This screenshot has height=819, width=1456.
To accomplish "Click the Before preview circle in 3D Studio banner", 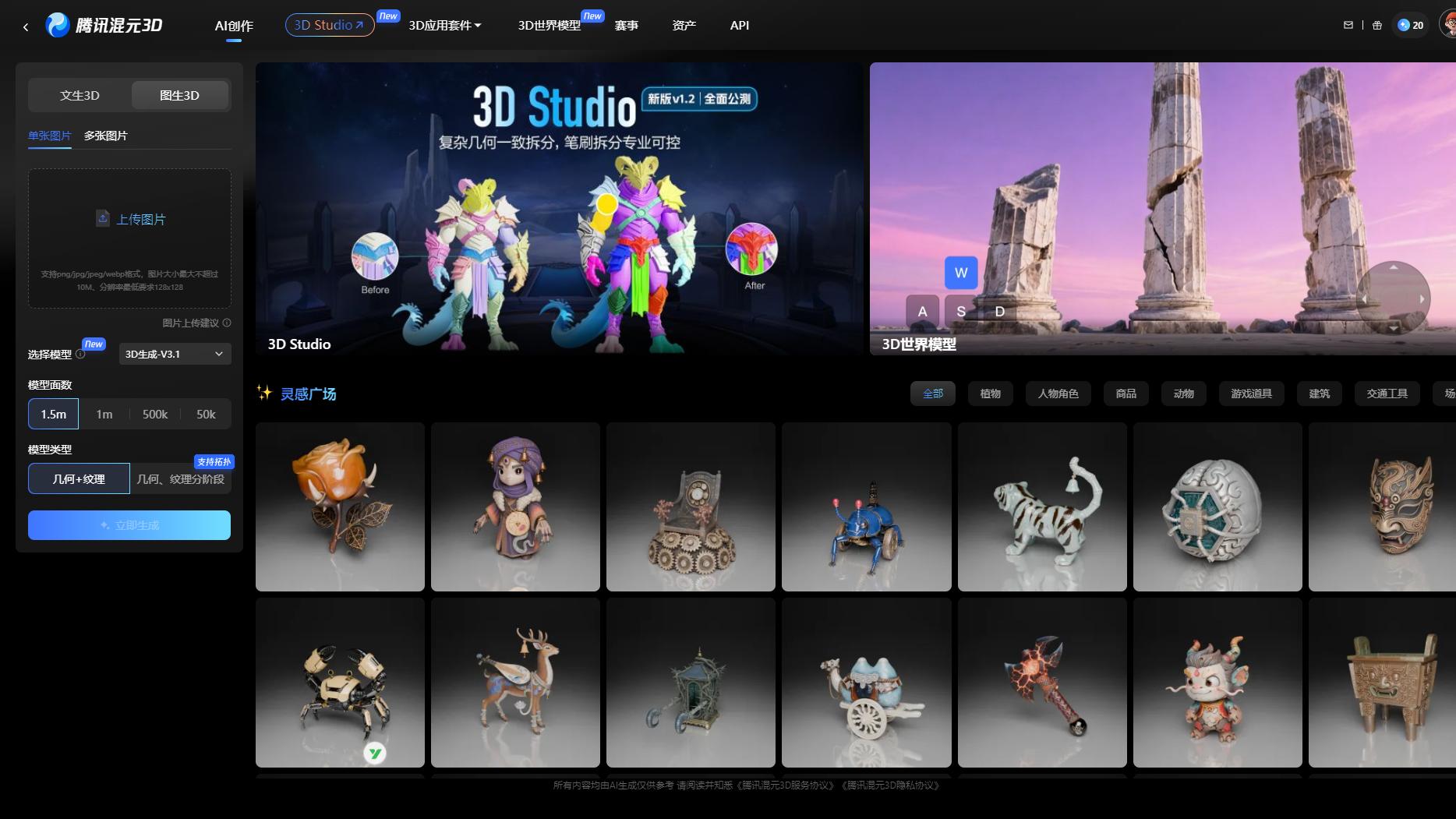I will (x=375, y=256).
